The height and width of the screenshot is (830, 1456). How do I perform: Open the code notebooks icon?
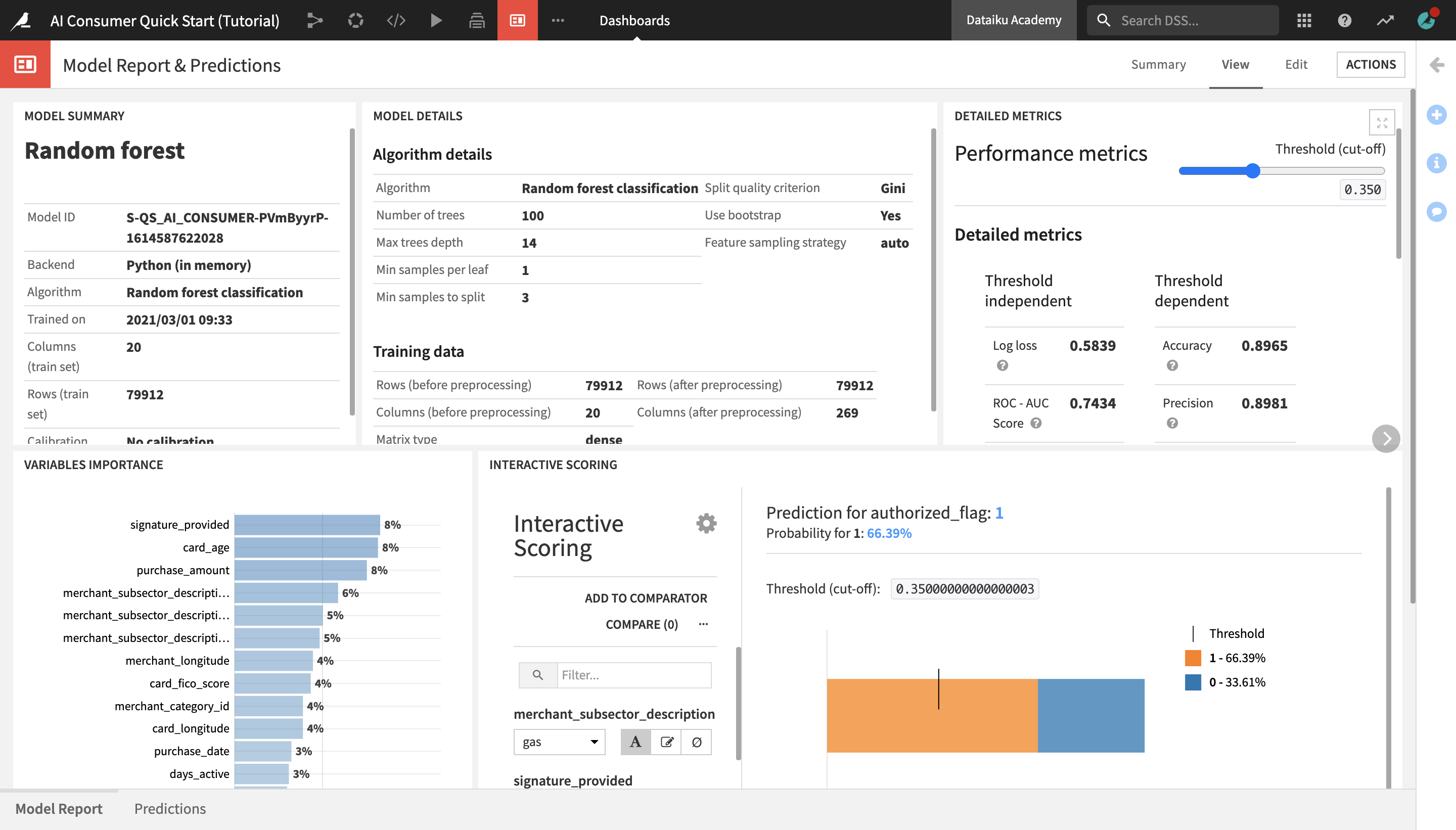coord(396,21)
